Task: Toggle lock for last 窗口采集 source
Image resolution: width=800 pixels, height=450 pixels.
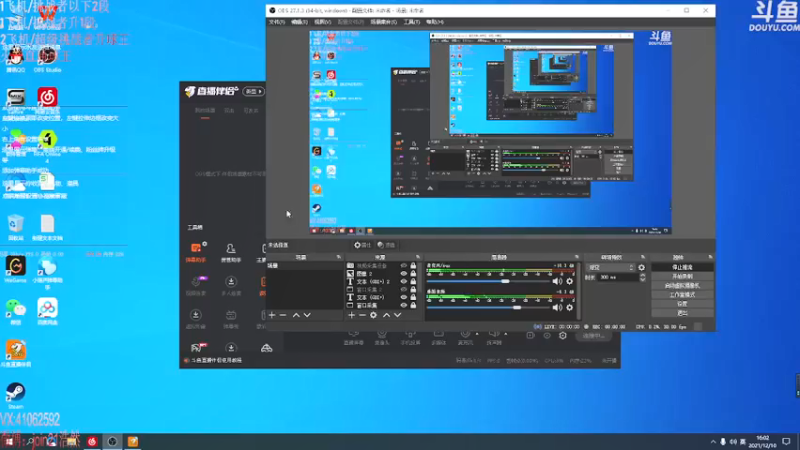Action: pyautogui.click(x=413, y=305)
